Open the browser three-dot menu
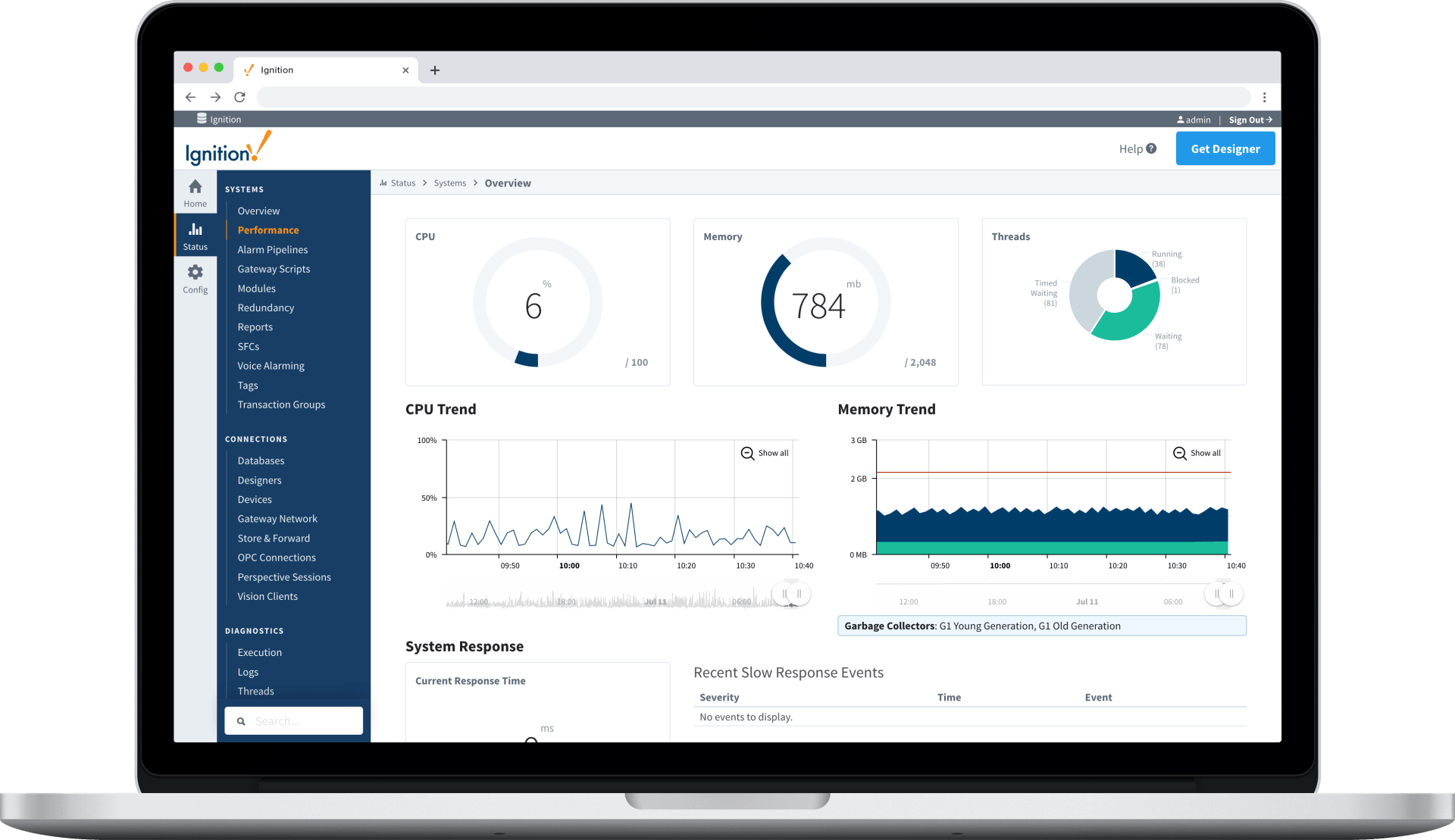Image resolution: width=1455 pixels, height=840 pixels. 1264,97
